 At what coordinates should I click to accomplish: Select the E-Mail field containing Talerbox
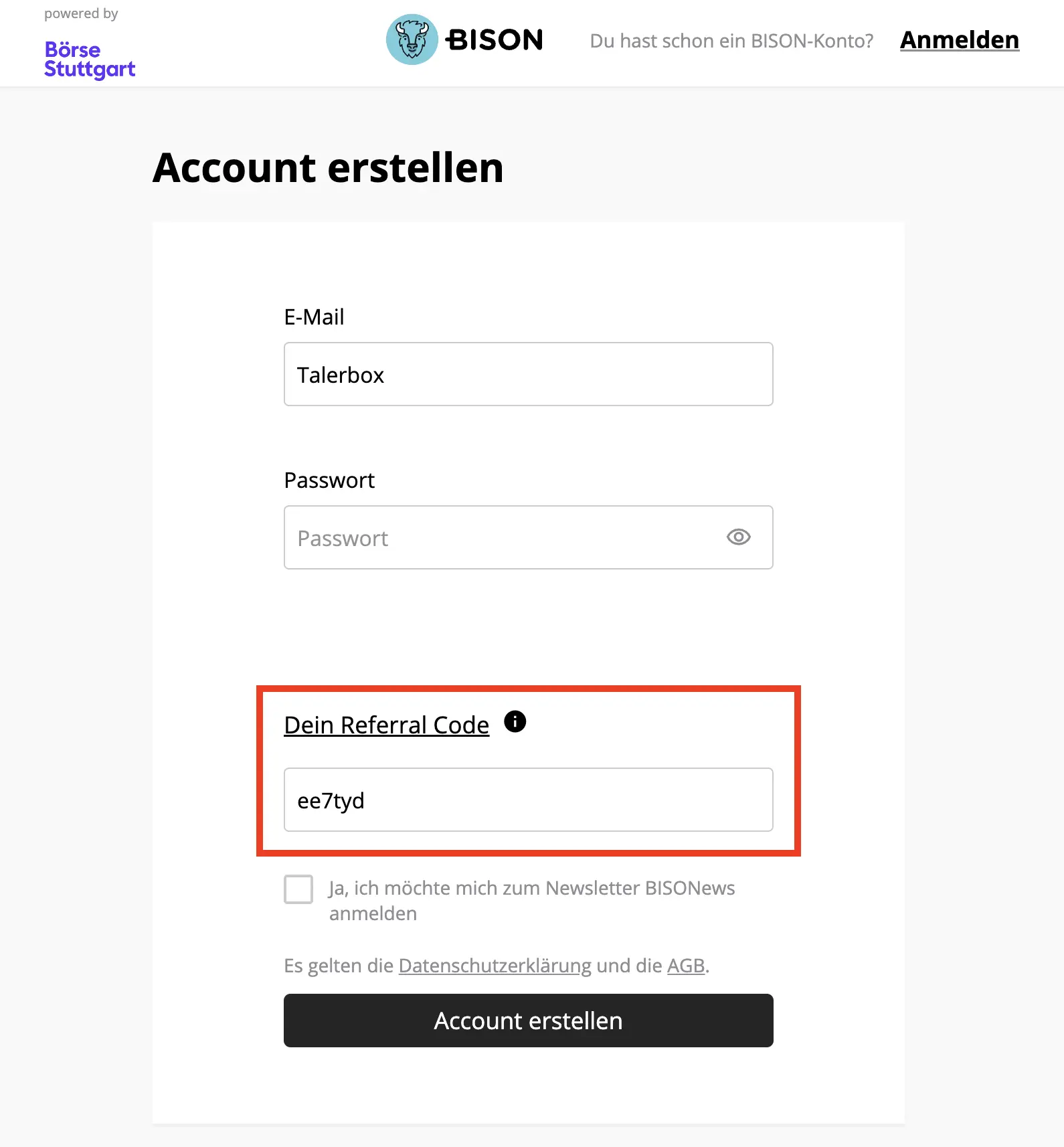coord(528,374)
